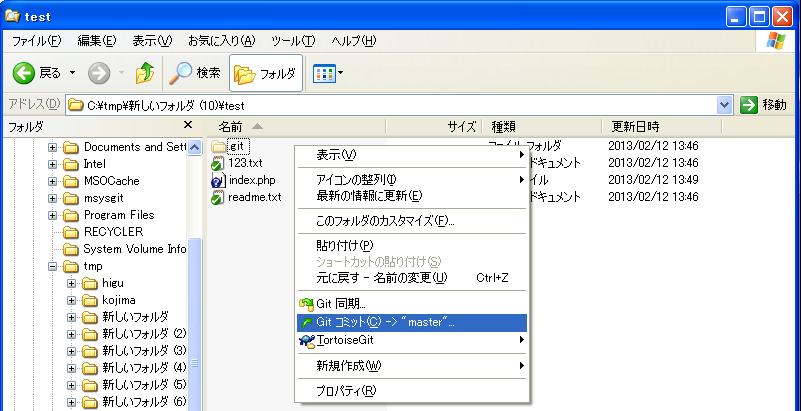Select the index.php file icon
The width and height of the screenshot is (801, 411).
coord(219,180)
